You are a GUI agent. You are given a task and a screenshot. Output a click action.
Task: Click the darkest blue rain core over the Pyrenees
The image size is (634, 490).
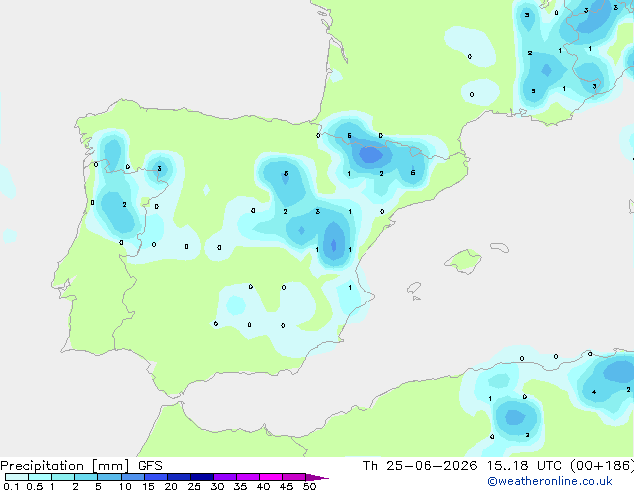[x=371, y=155]
